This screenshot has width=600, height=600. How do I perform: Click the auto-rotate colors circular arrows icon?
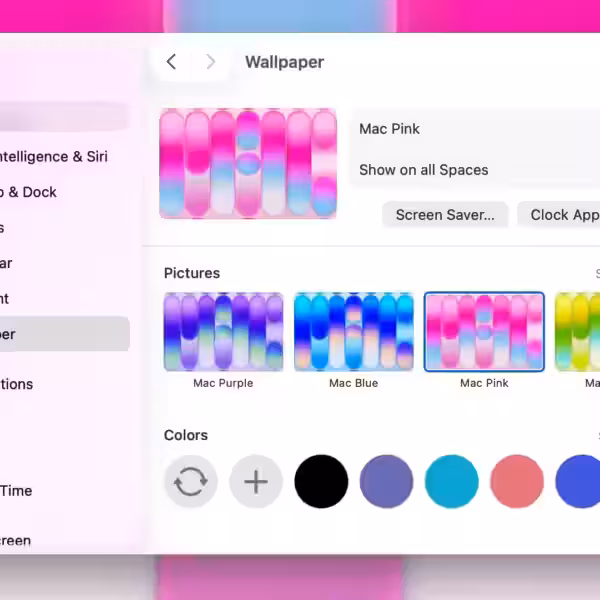[x=191, y=482]
